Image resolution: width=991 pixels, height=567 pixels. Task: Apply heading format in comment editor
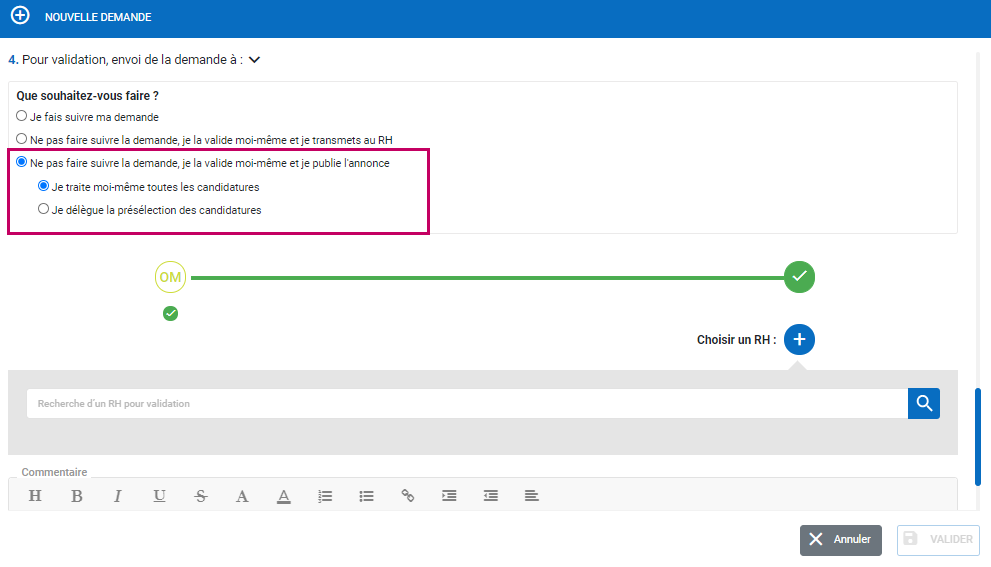pos(35,496)
